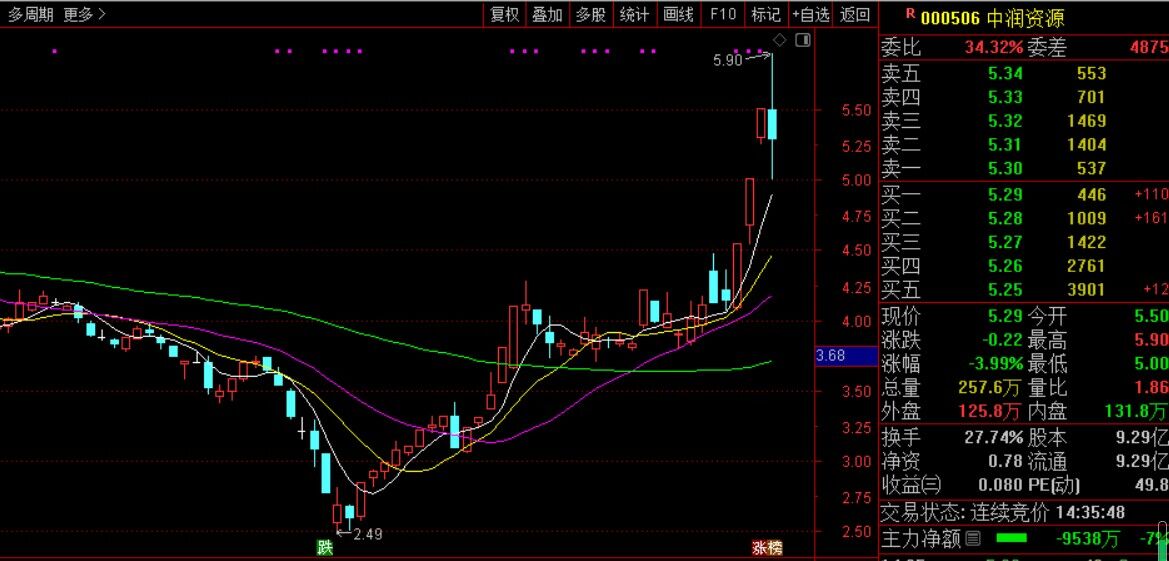The height and width of the screenshot is (561, 1169).
Task: Click the 涨幅 value -3.99%
Action: (x=995, y=364)
